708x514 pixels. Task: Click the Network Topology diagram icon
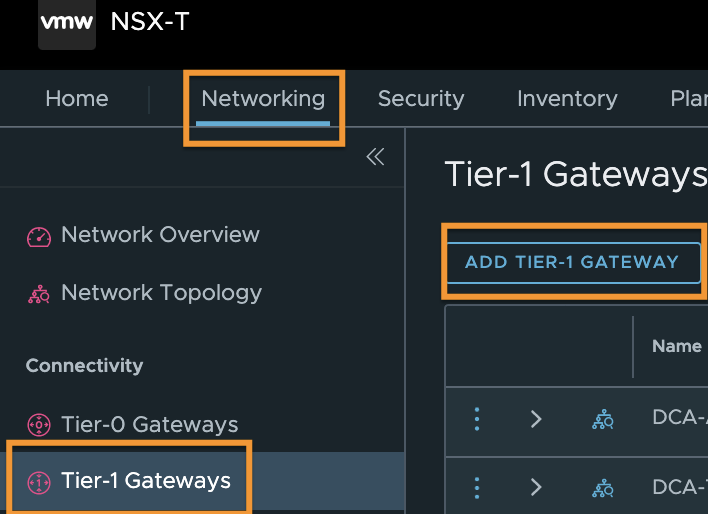pyautogui.click(x=39, y=294)
